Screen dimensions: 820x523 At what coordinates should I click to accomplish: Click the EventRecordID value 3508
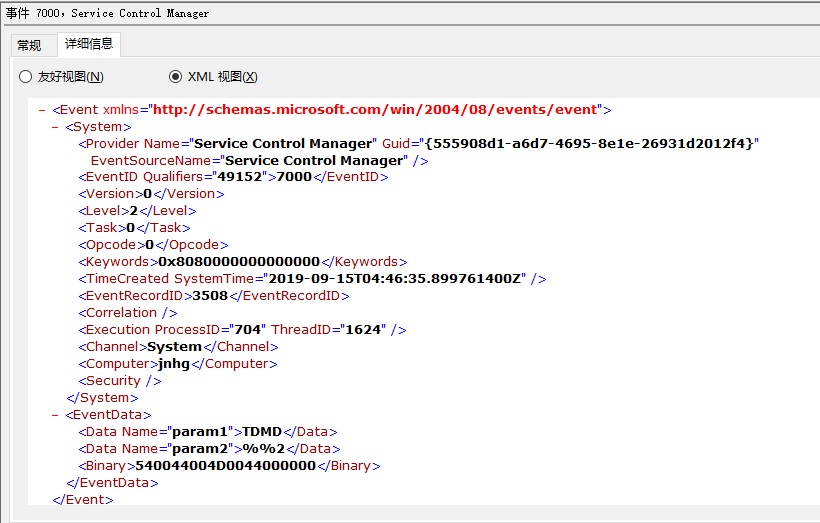point(210,295)
